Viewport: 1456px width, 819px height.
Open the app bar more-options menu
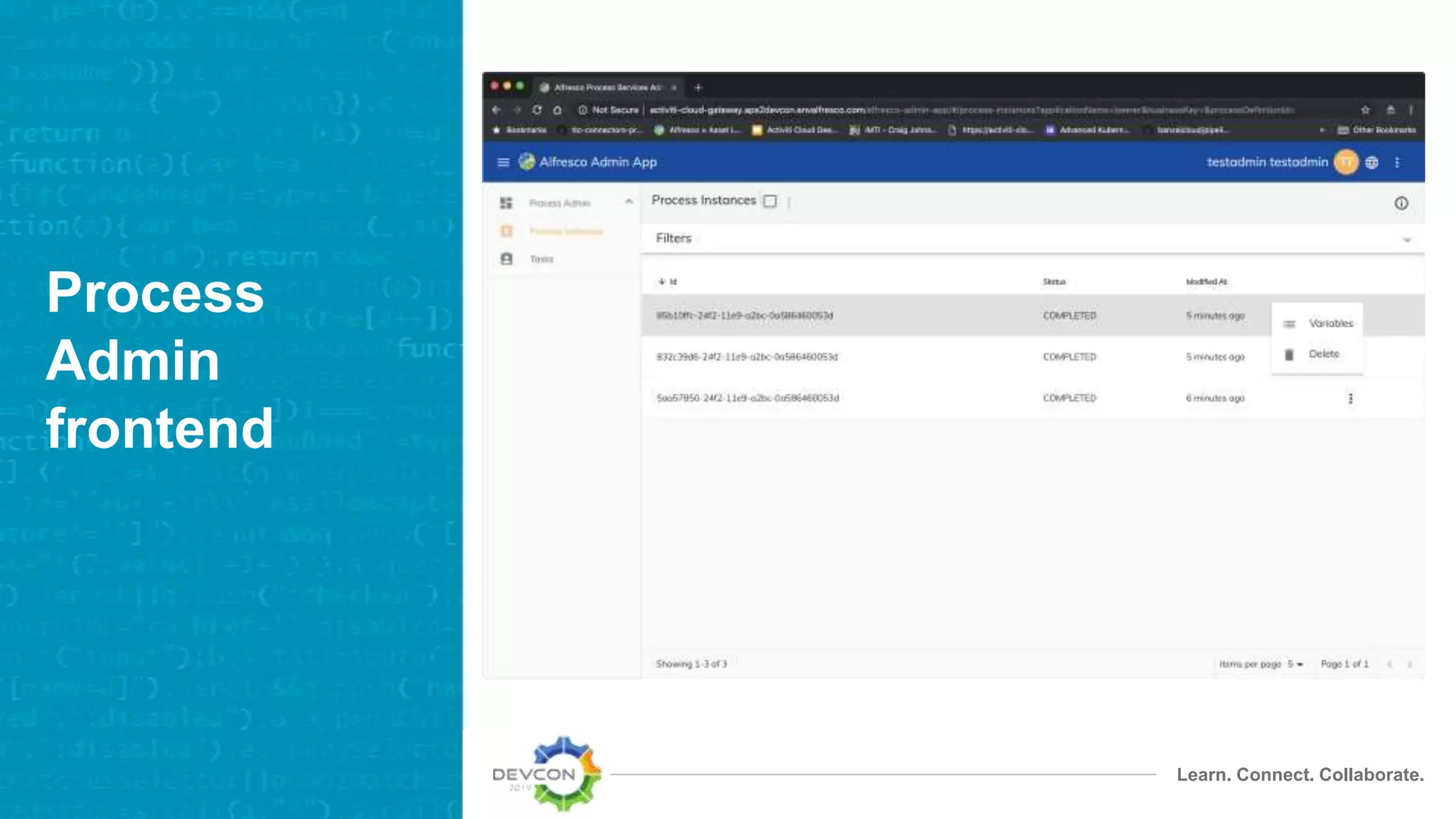coord(1397,163)
